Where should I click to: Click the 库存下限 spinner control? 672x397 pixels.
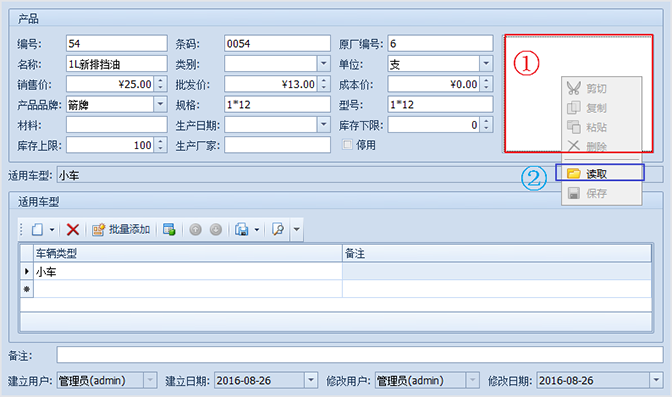(x=486, y=125)
